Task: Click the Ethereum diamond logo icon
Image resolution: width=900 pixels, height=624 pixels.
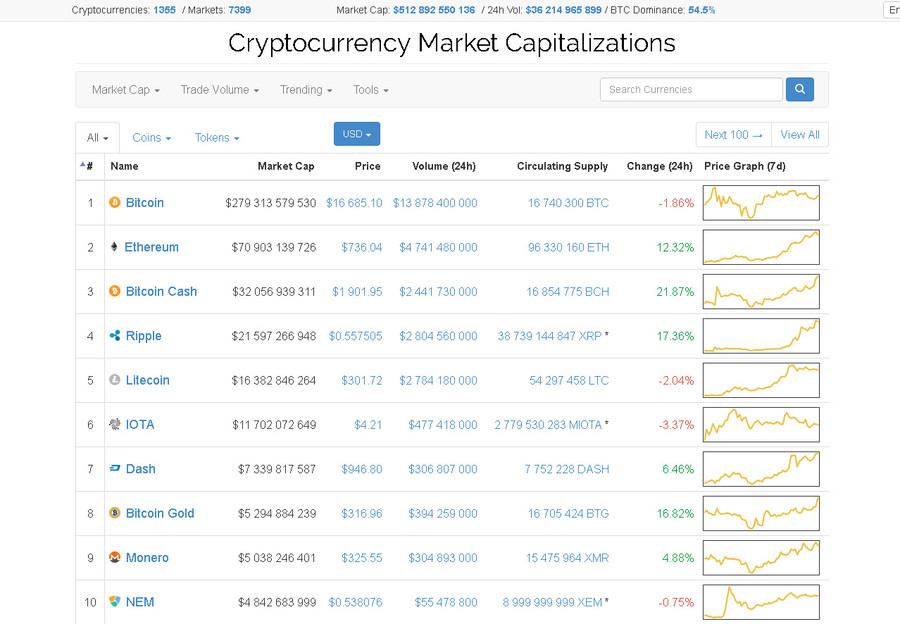Action: (114, 247)
